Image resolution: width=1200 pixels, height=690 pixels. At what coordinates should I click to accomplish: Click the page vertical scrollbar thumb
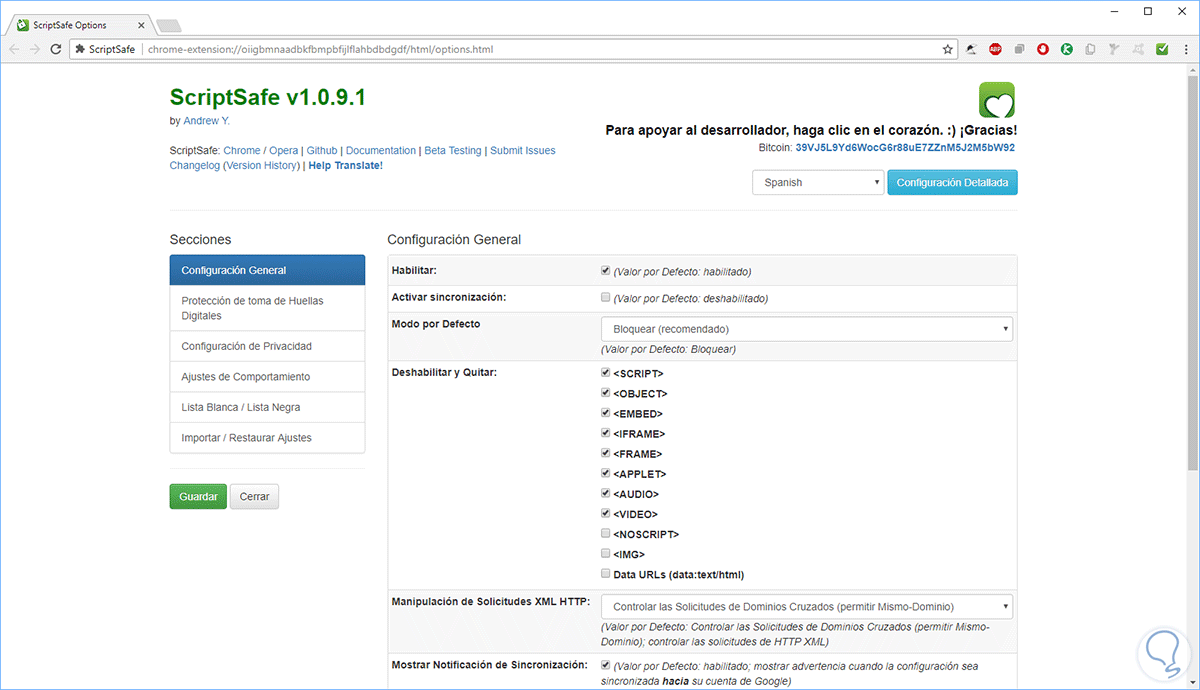click(1191, 272)
